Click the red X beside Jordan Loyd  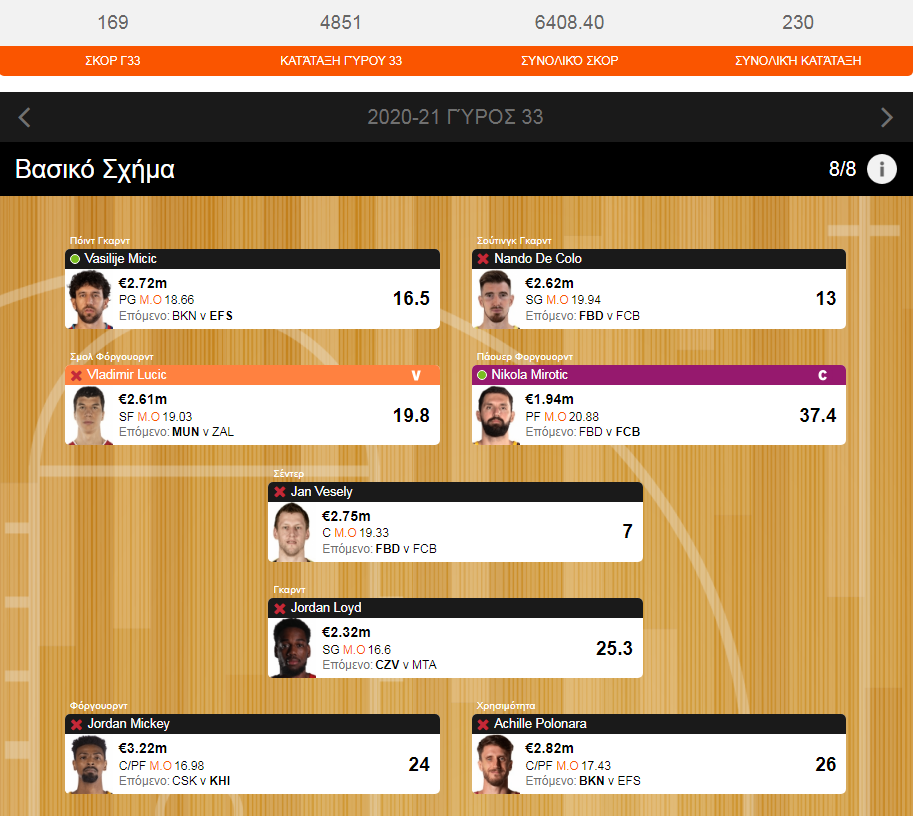coord(279,609)
